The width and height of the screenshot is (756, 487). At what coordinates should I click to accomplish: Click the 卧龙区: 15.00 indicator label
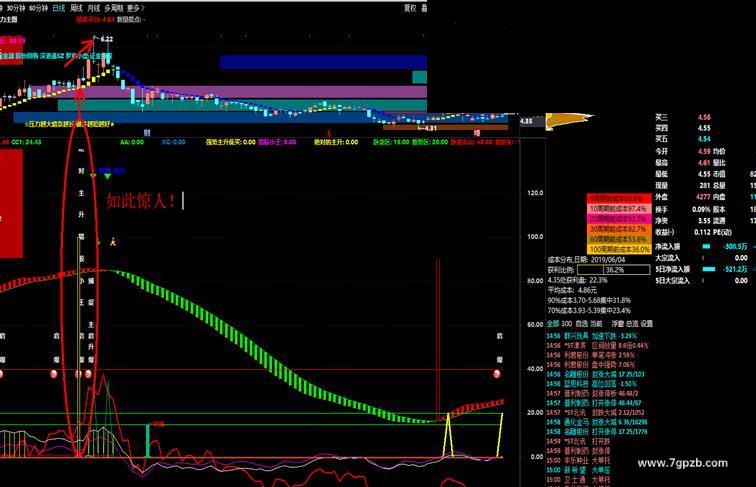[x=391, y=142]
